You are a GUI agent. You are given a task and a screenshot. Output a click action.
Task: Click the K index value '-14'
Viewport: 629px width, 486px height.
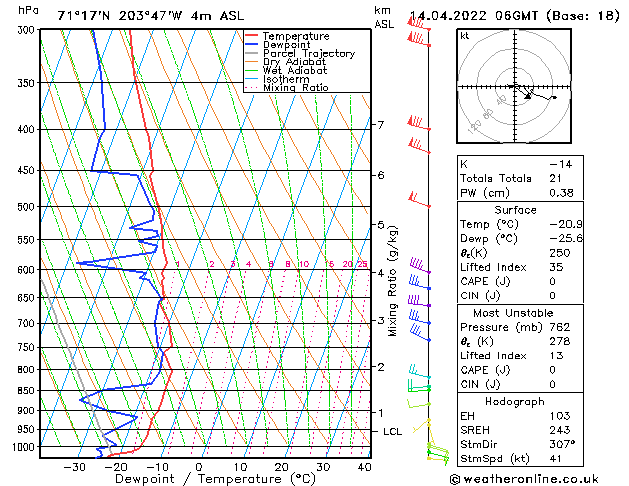560,164
